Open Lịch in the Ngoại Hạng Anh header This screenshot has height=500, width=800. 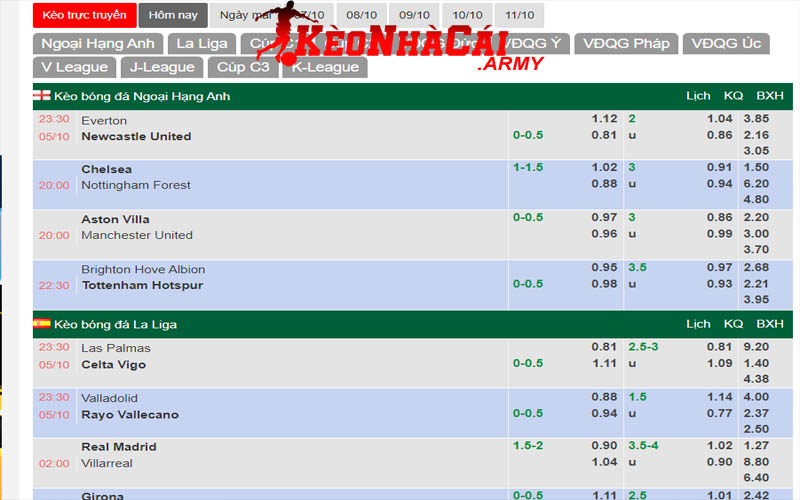pos(698,96)
